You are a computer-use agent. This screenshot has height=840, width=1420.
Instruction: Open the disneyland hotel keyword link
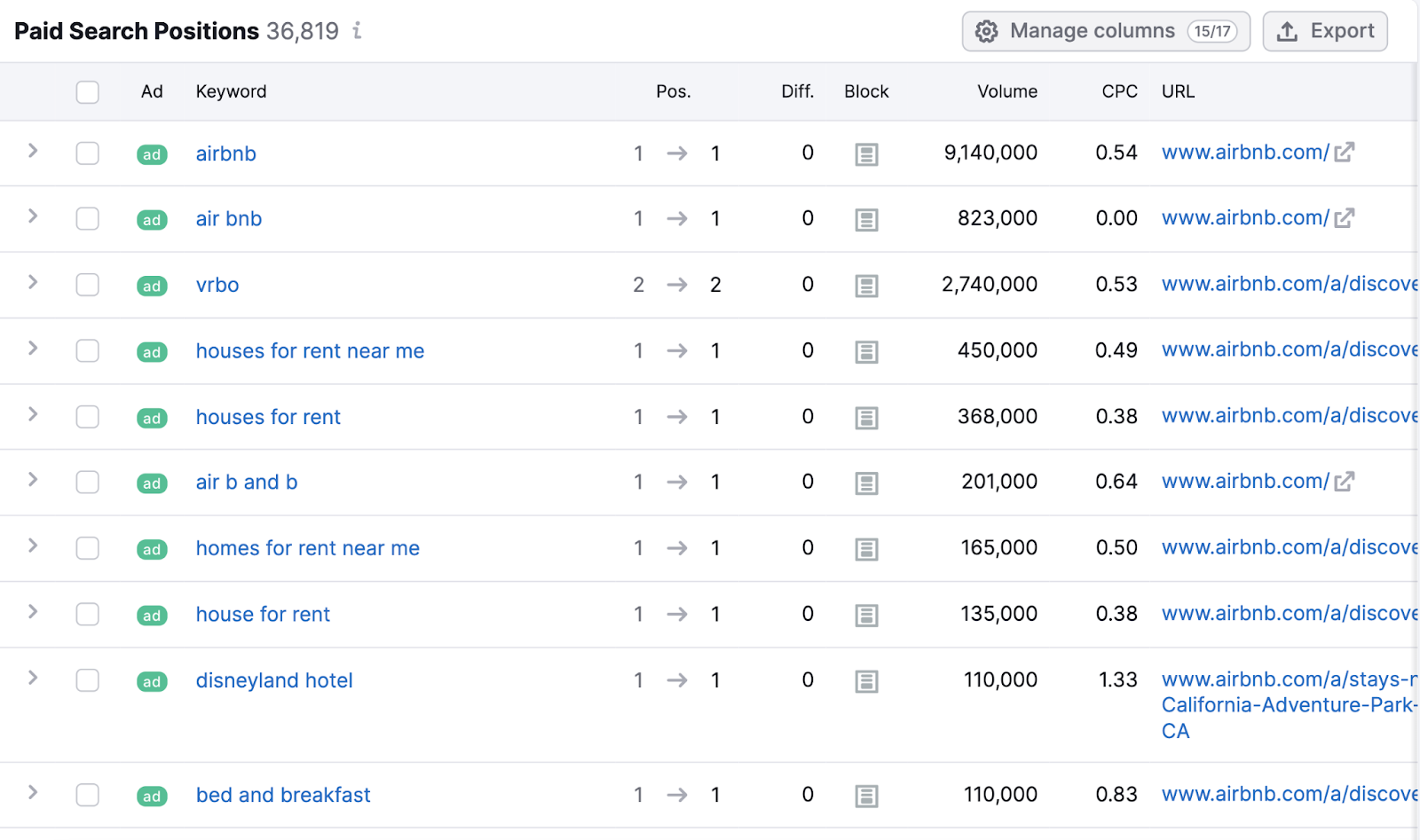click(274, 680)
